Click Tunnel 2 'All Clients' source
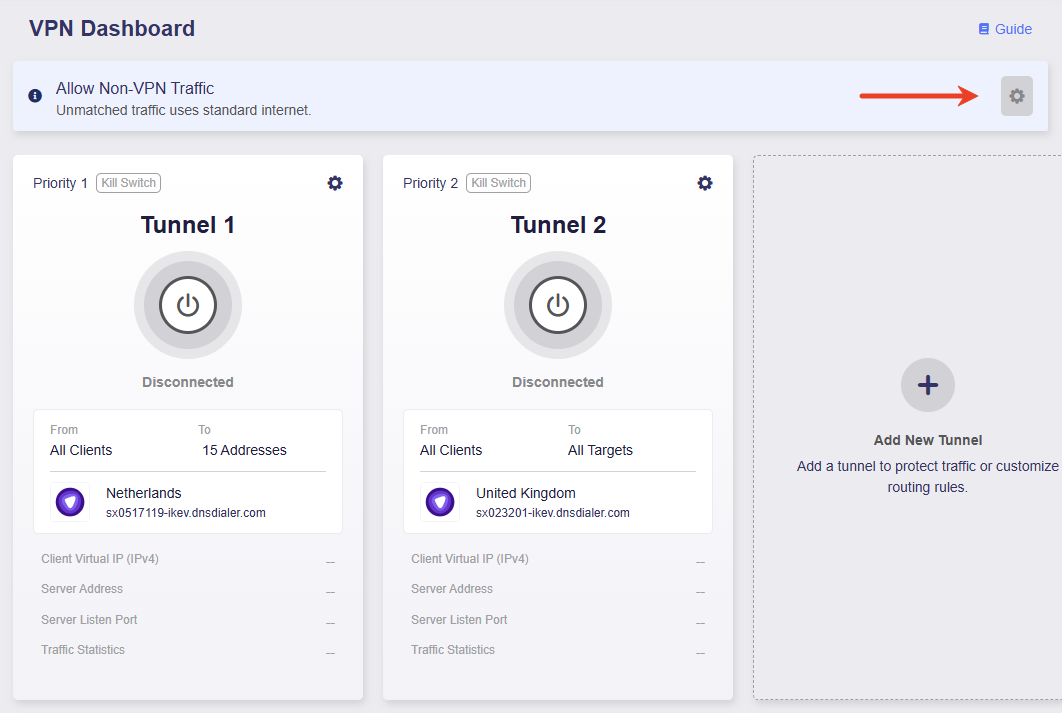The height and width of the screenshot is (713, 1062). click(451, 450)
